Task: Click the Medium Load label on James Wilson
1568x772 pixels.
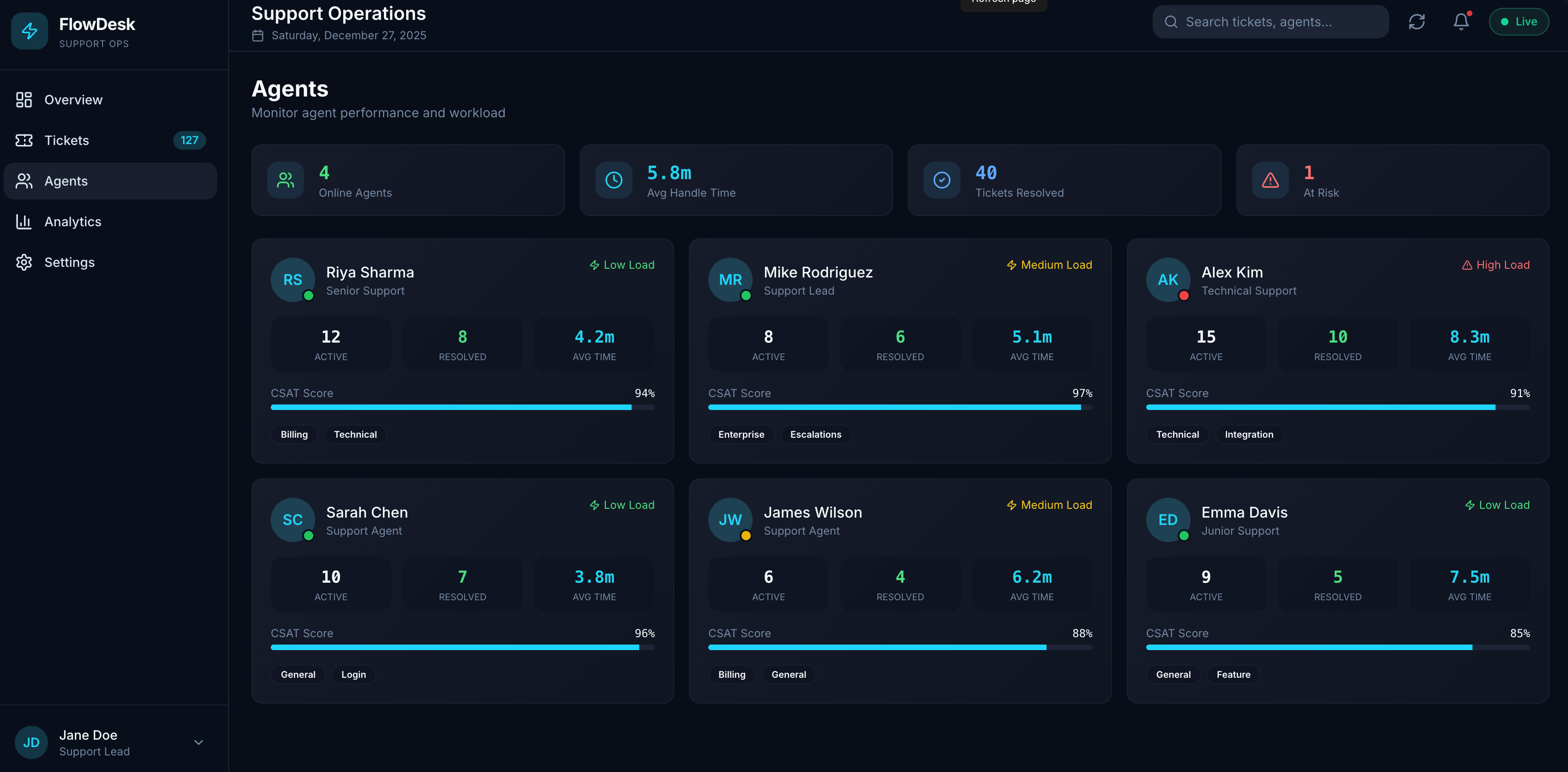Action: (1049, 506)
